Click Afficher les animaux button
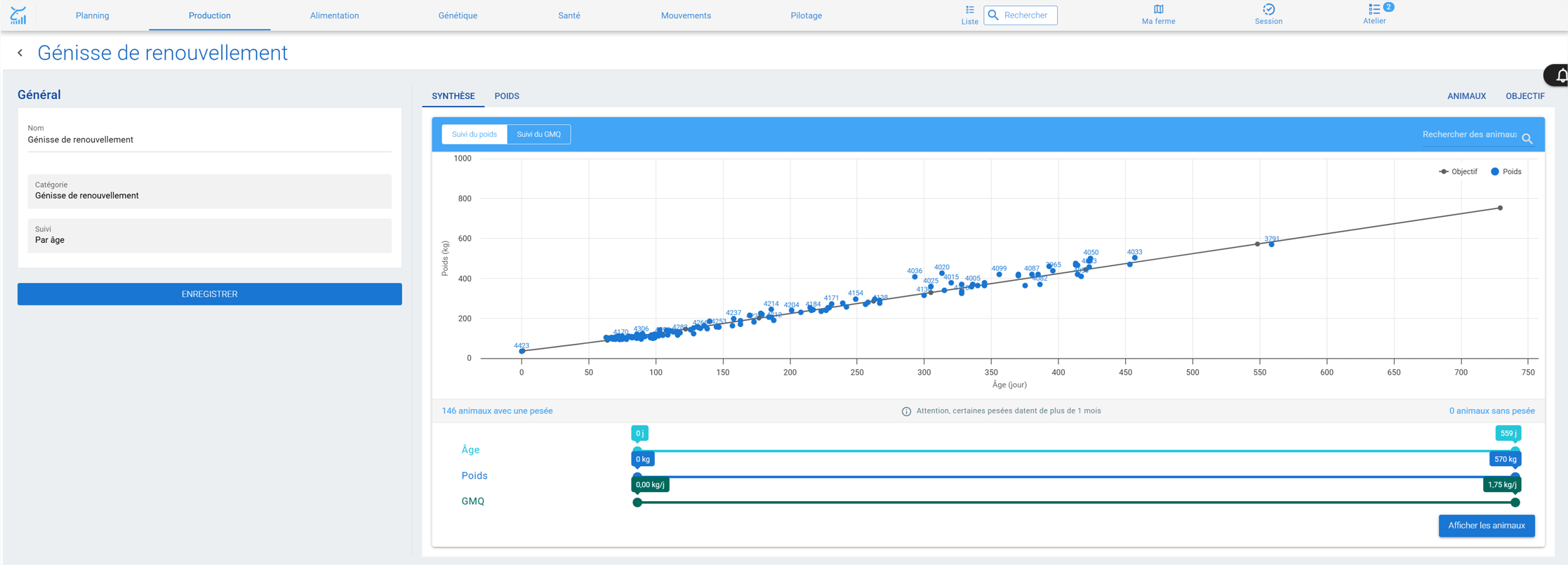The image size is (1568, 565). pyautogui.click(x=1486, y=526)
